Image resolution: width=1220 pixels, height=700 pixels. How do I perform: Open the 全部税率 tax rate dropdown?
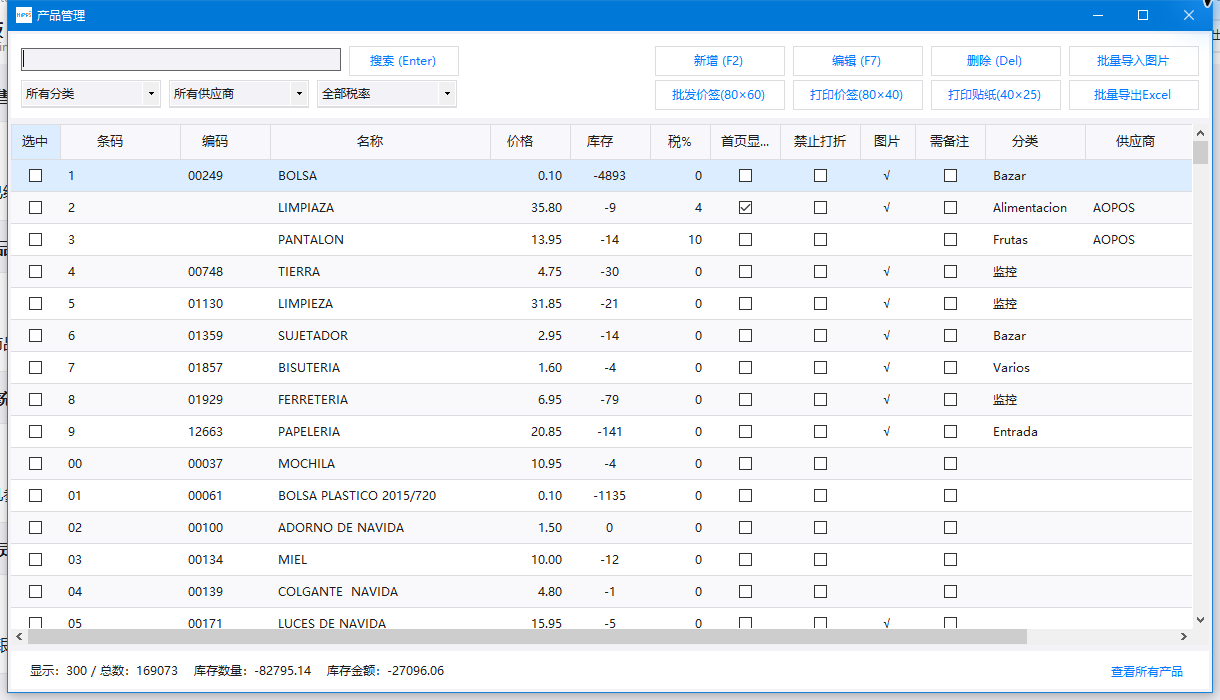(x=387, y=94)
